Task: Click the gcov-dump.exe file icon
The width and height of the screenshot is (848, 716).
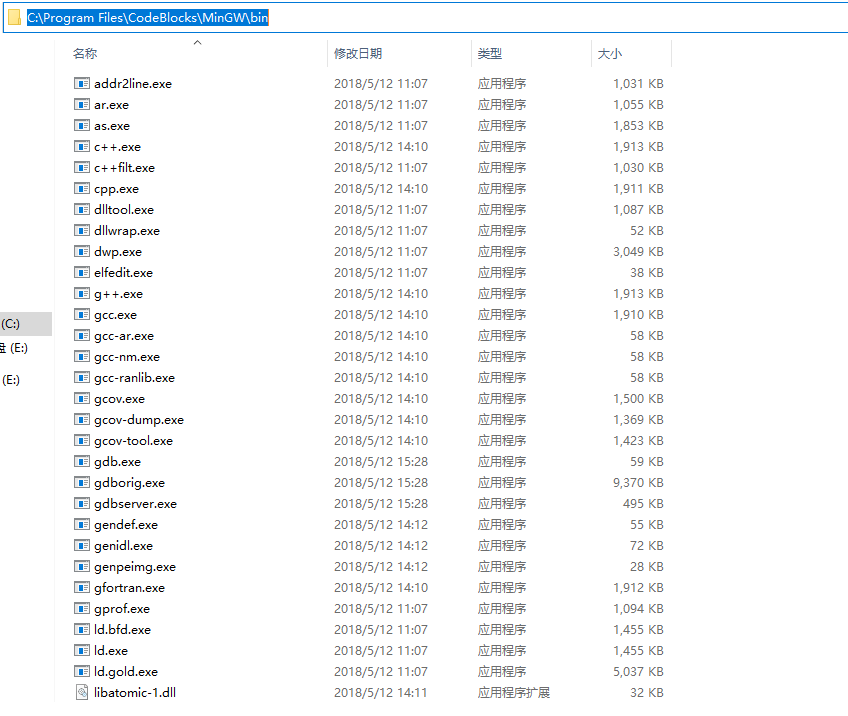Action: (82, 420)
